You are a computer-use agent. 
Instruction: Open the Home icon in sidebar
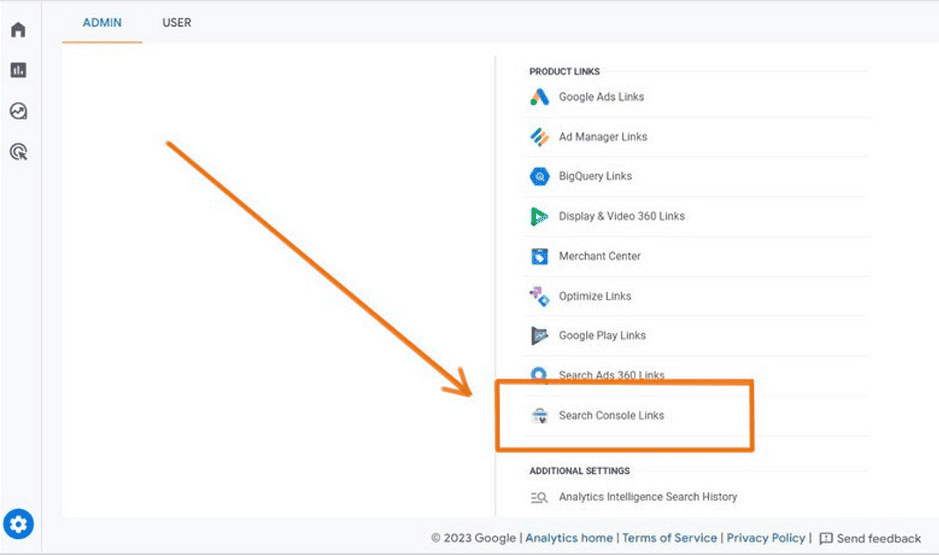click(18, 29)
